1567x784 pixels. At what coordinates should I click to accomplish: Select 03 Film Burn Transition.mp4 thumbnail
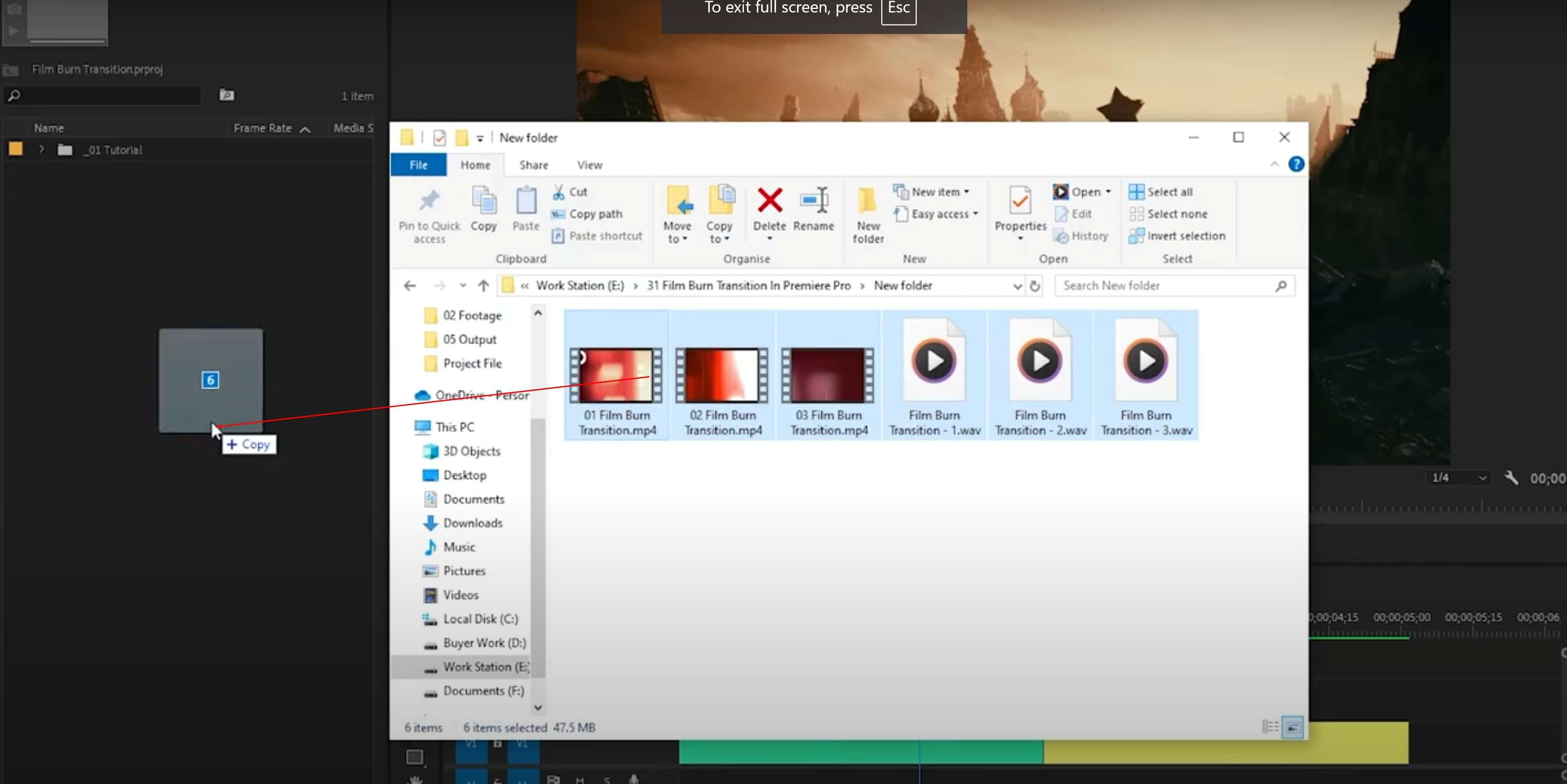pyautogui.click(x=828, y=375)
